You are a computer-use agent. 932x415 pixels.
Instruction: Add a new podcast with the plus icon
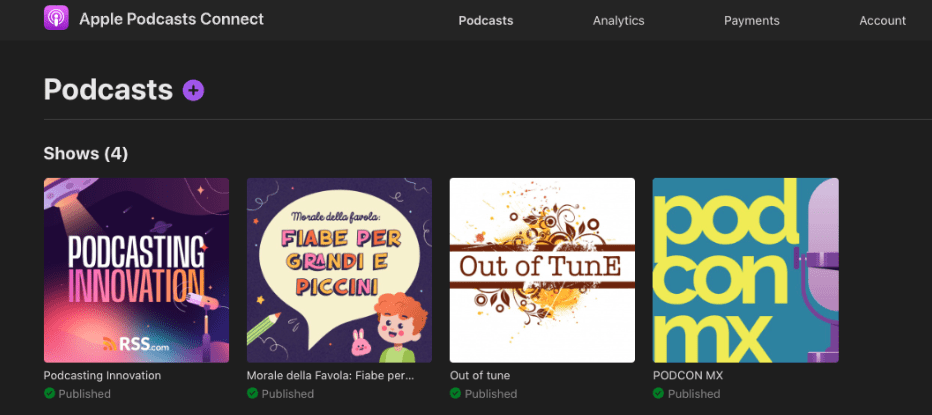click(x=193, y=90)
